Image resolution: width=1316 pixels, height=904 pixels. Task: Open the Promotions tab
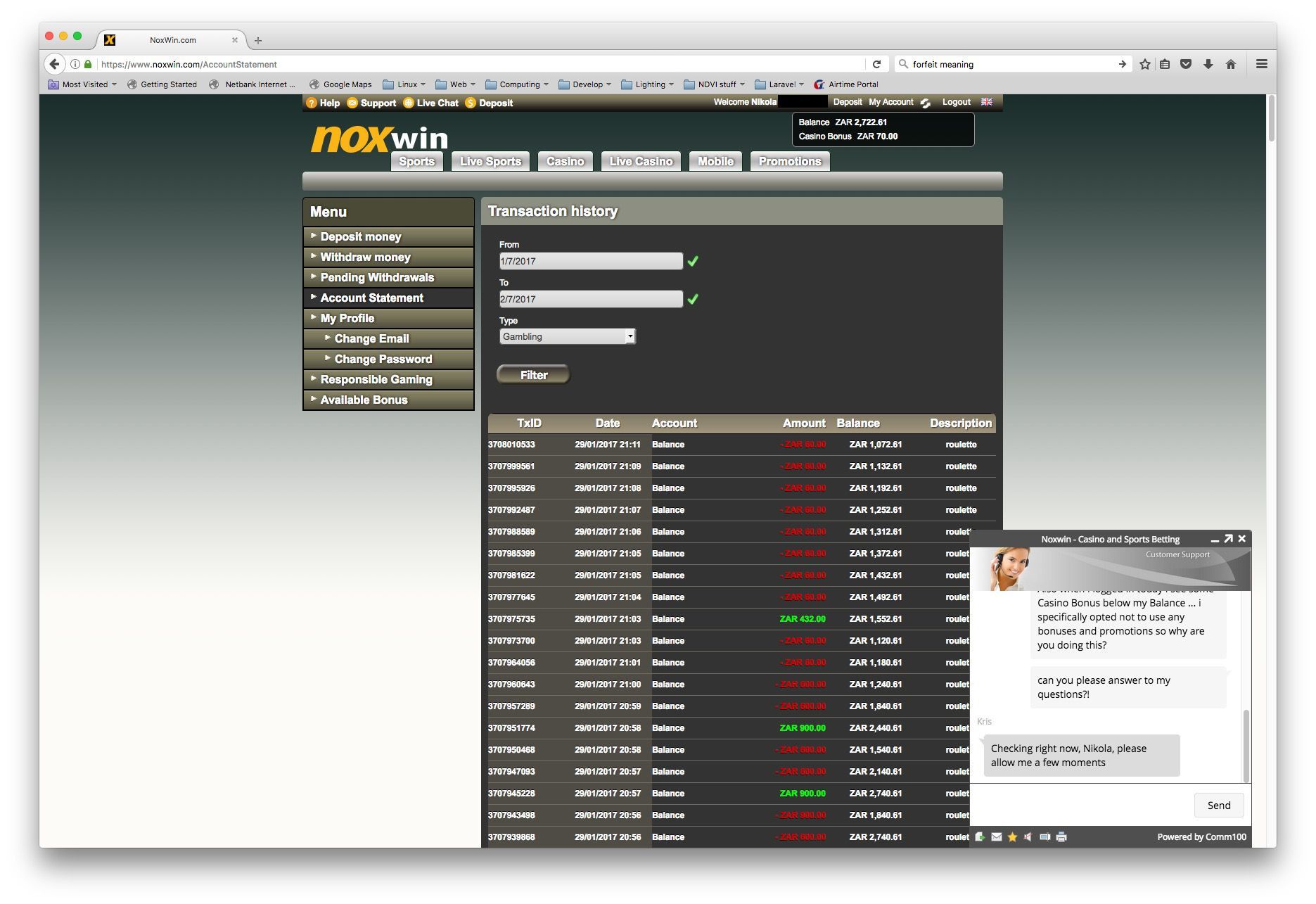point(790,161)
